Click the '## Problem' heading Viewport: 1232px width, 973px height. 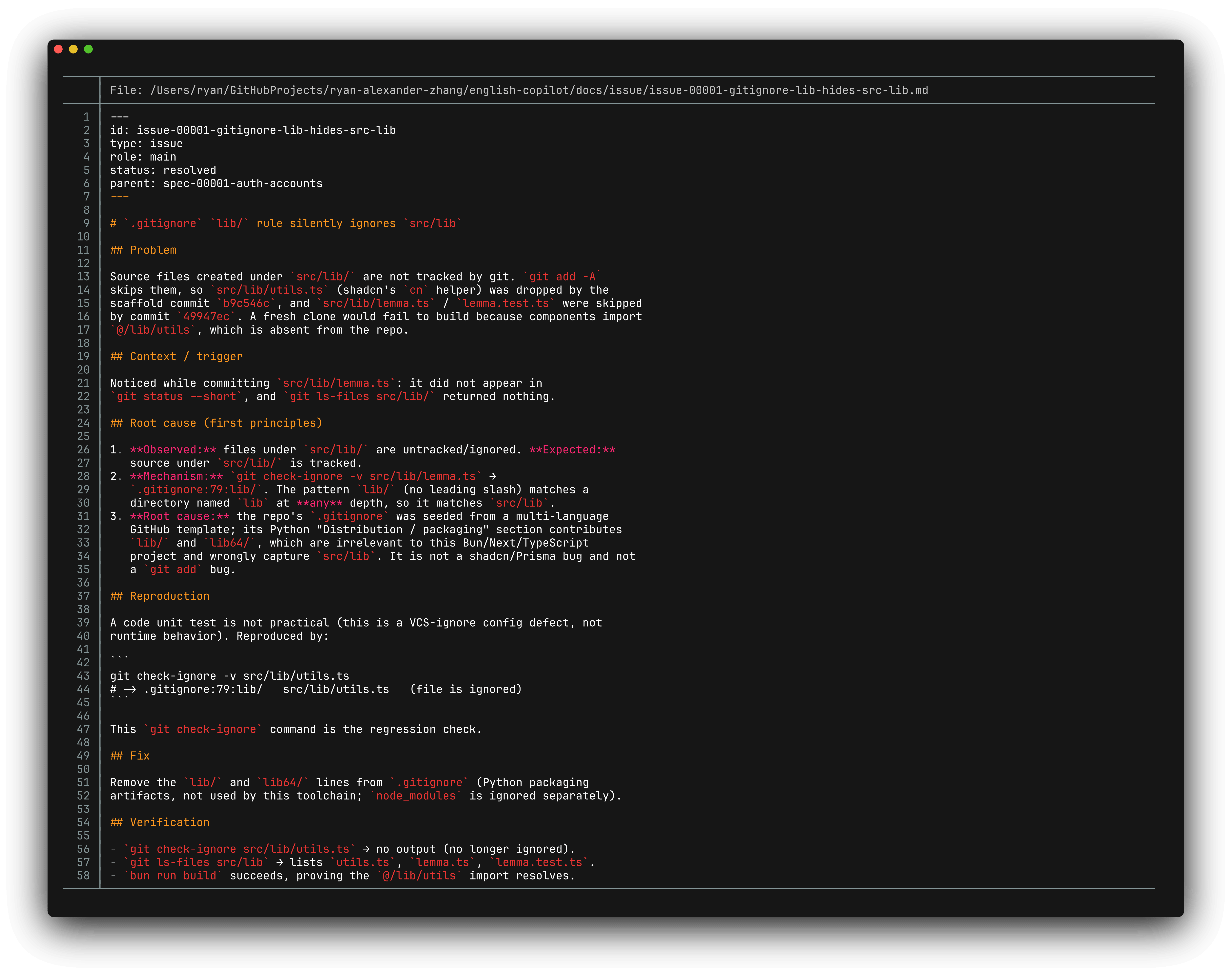144,250
